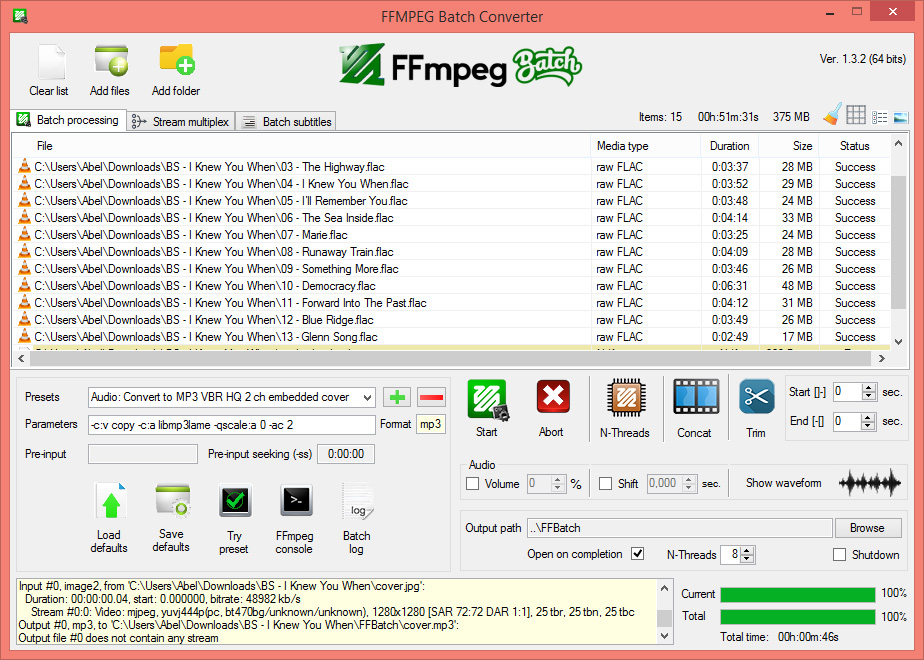Click the Total progress bar

click(798, 617)
